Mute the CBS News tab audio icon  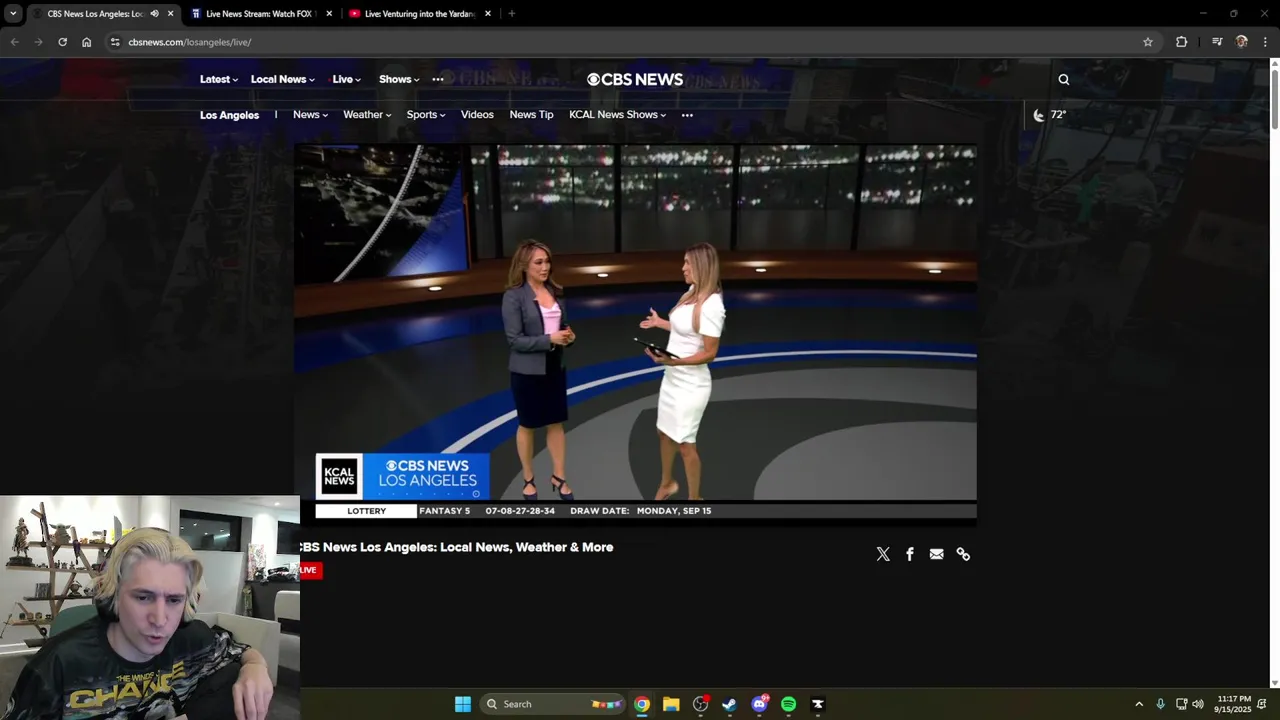coord(154,14)
